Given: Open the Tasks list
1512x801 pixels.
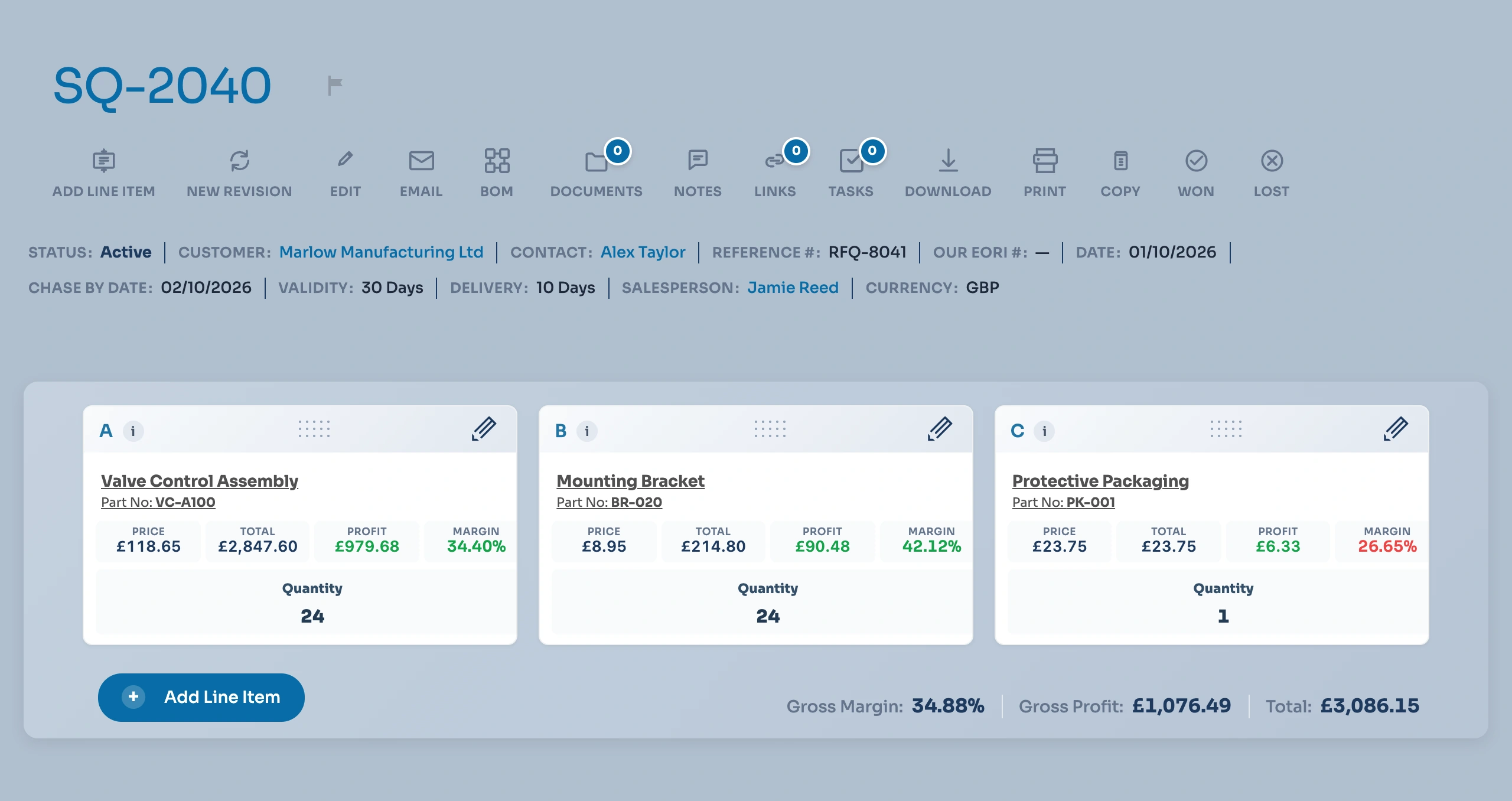Looking at the screenshot, I should coord(851,173).
